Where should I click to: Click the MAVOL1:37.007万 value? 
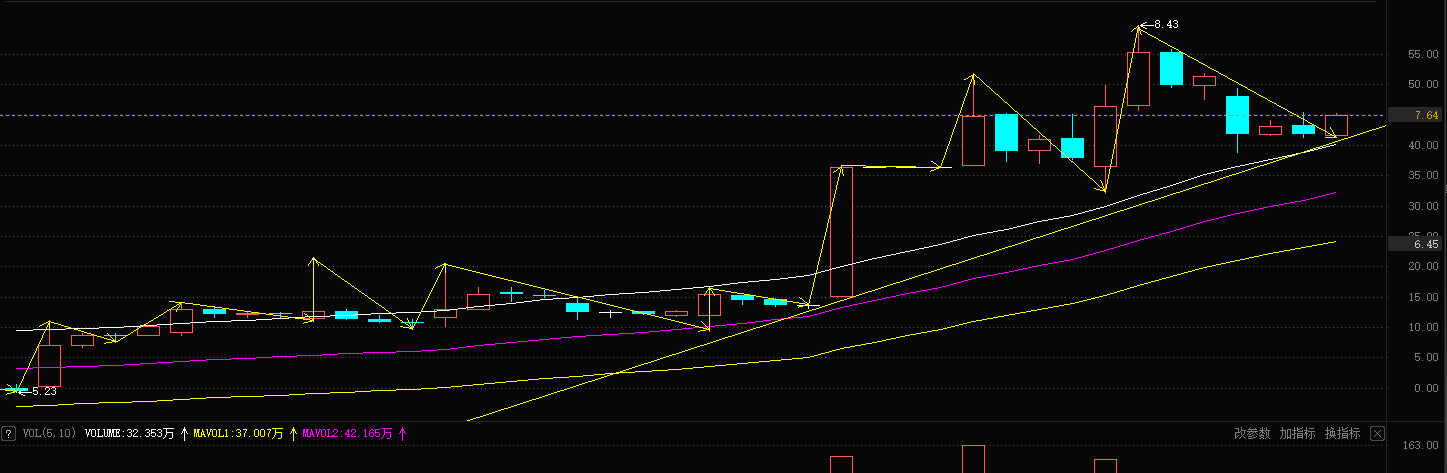[239, 434]
